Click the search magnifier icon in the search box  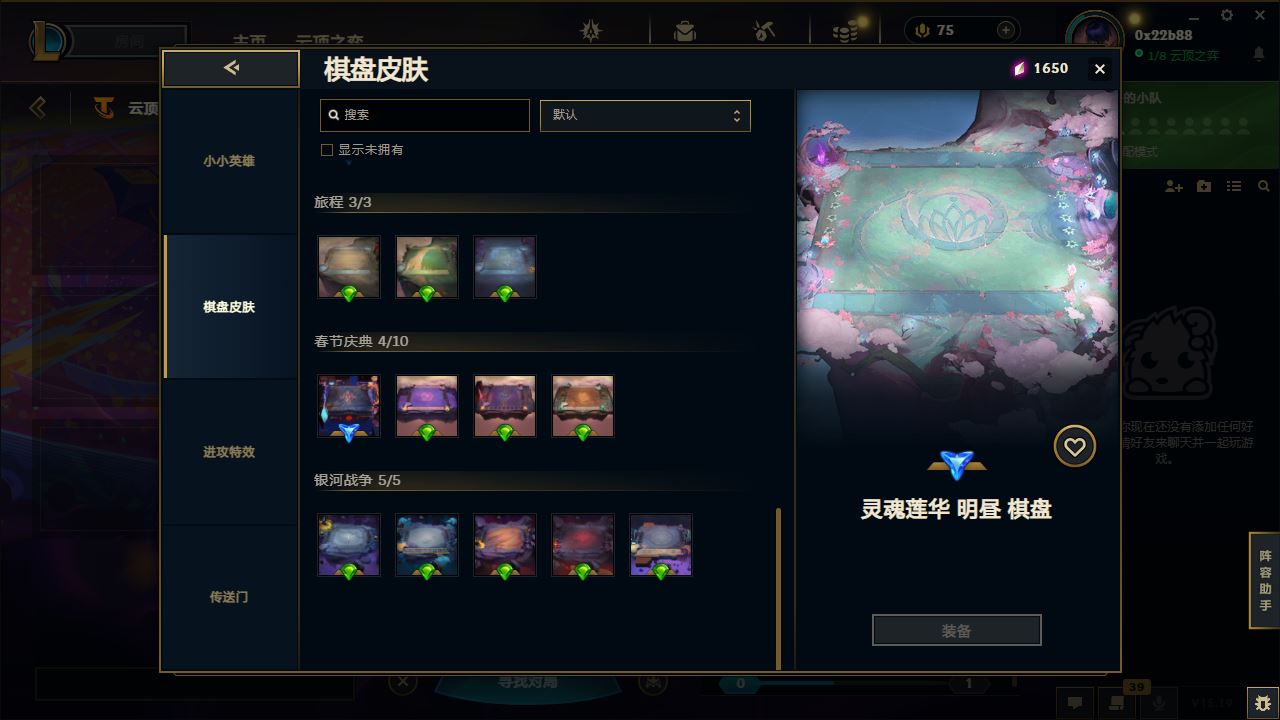pos(334,115)
